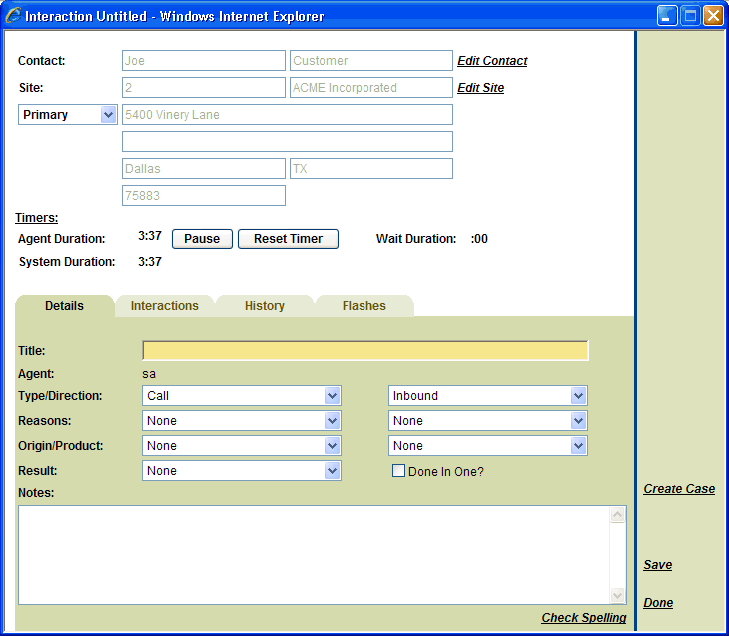Click the site ID field showing 2
The height and width of the screenshot is (636, 729).
tap(204, 87)
